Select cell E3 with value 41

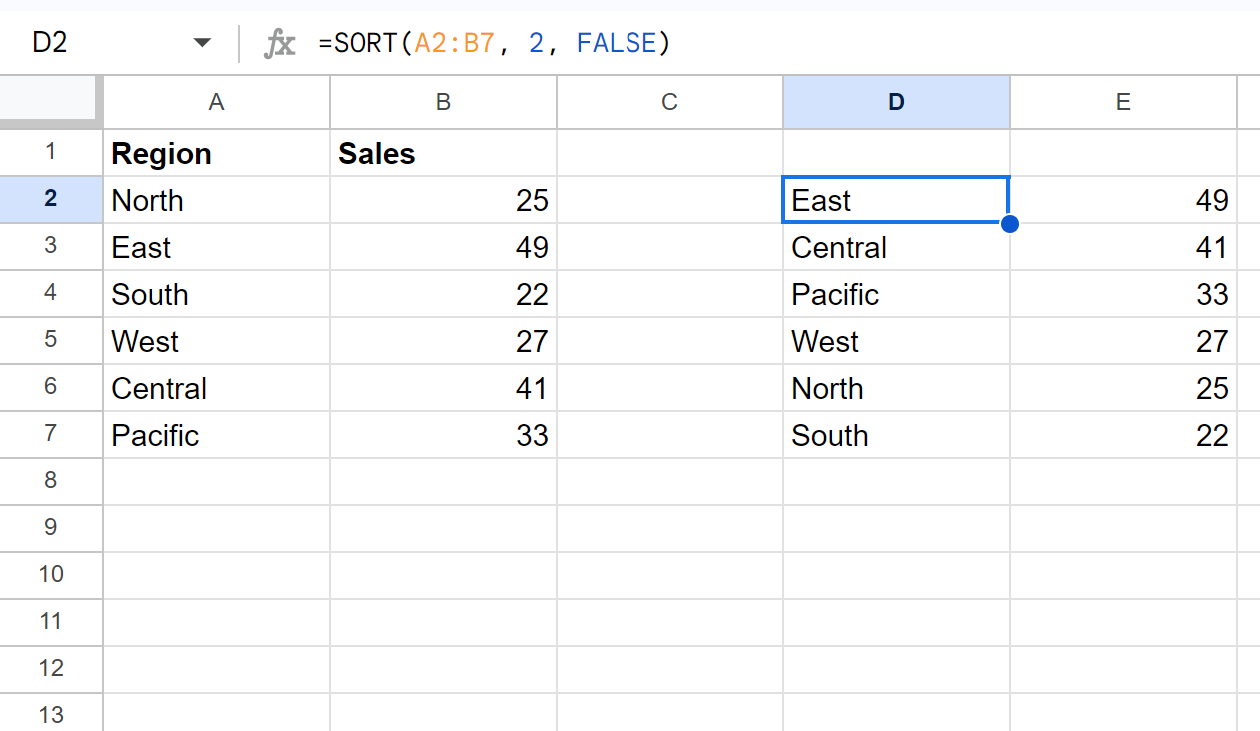1123,247
